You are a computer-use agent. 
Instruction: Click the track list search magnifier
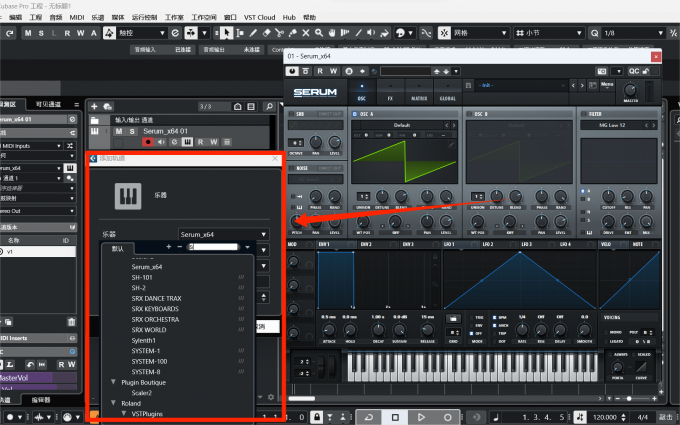pyautogui.click(x=269, y=106)
